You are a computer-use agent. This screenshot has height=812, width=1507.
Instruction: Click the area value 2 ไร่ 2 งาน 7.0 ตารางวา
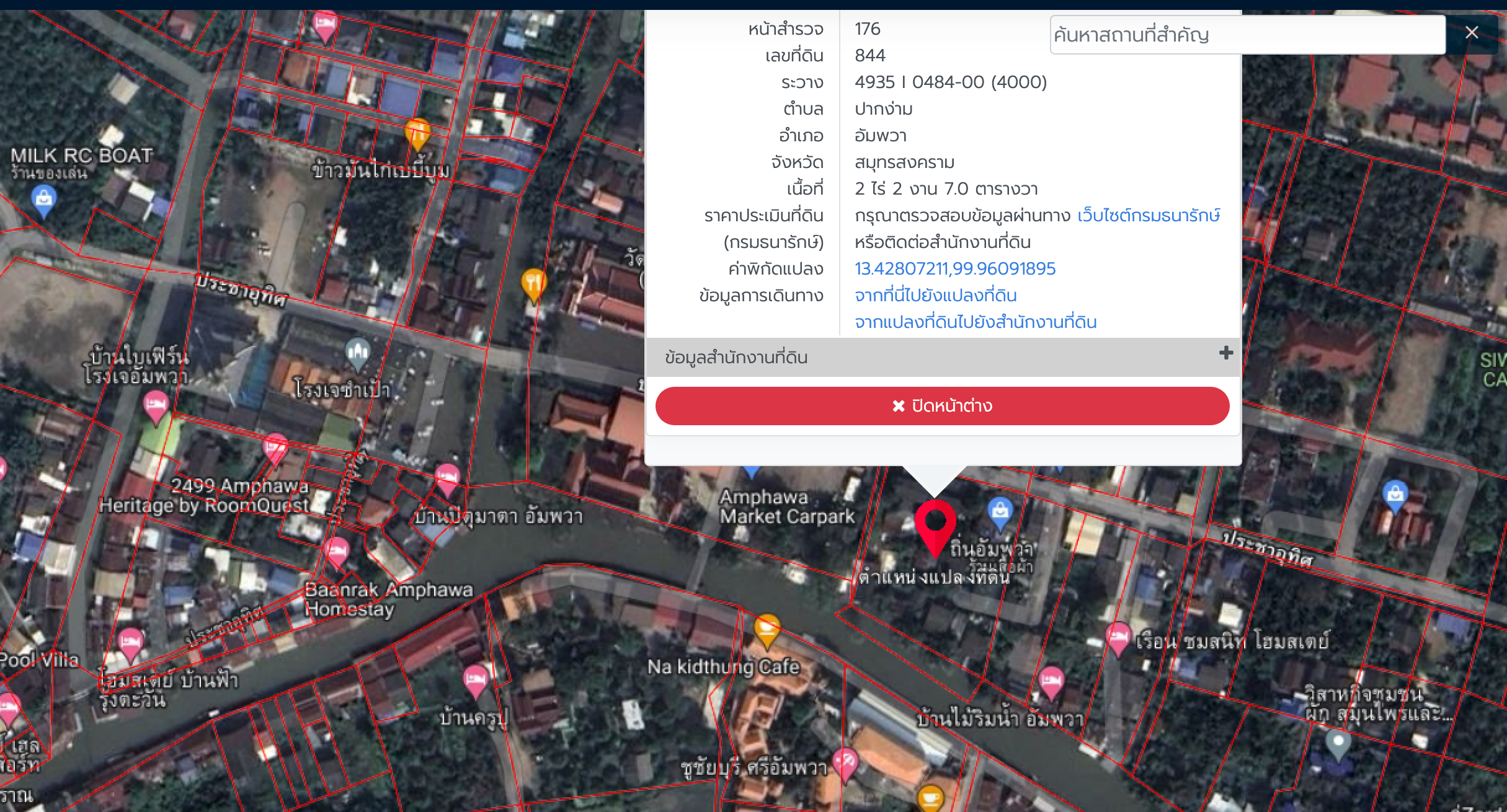[946, 188]
